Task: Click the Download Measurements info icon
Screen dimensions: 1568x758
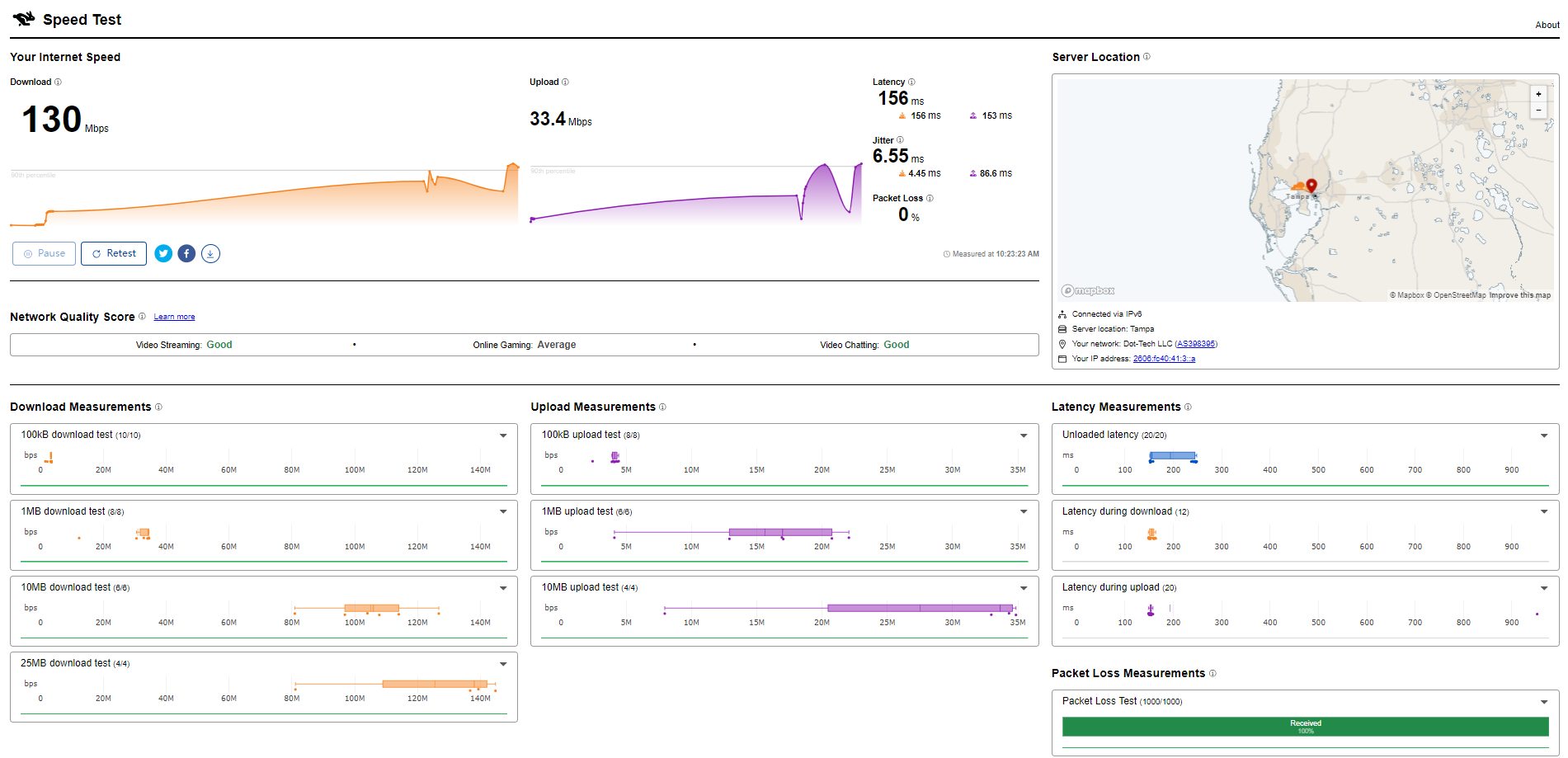Action: coord(158,407)
